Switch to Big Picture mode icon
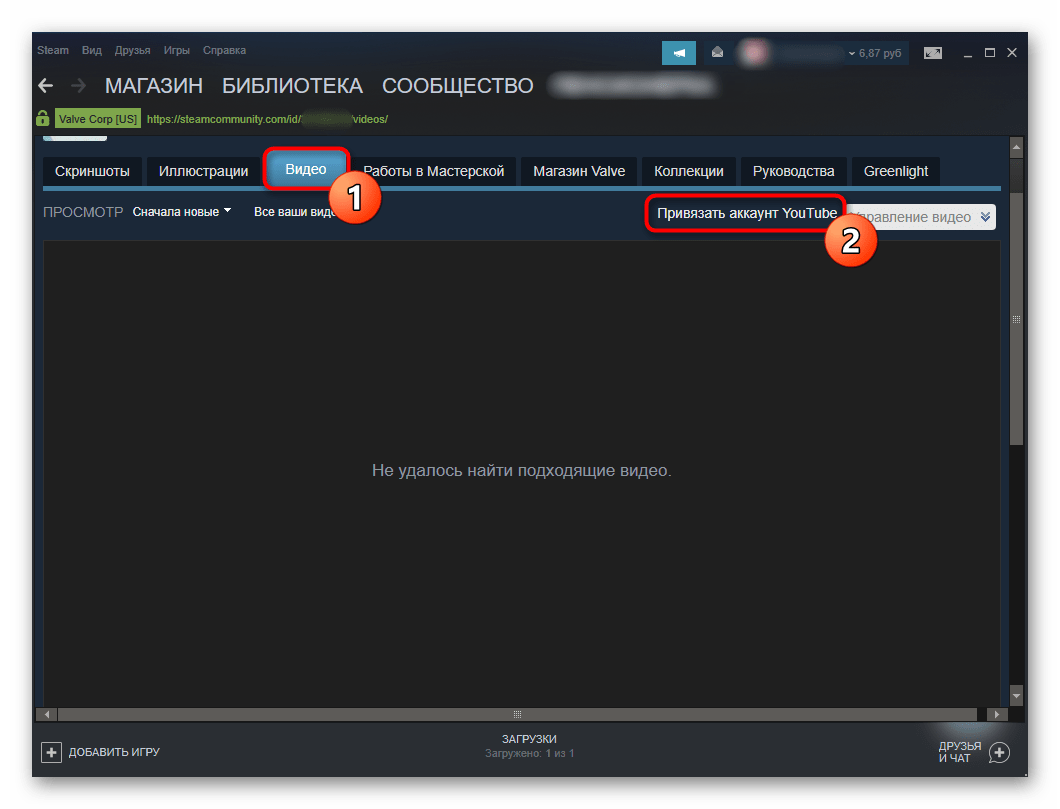 coord(932,52)
